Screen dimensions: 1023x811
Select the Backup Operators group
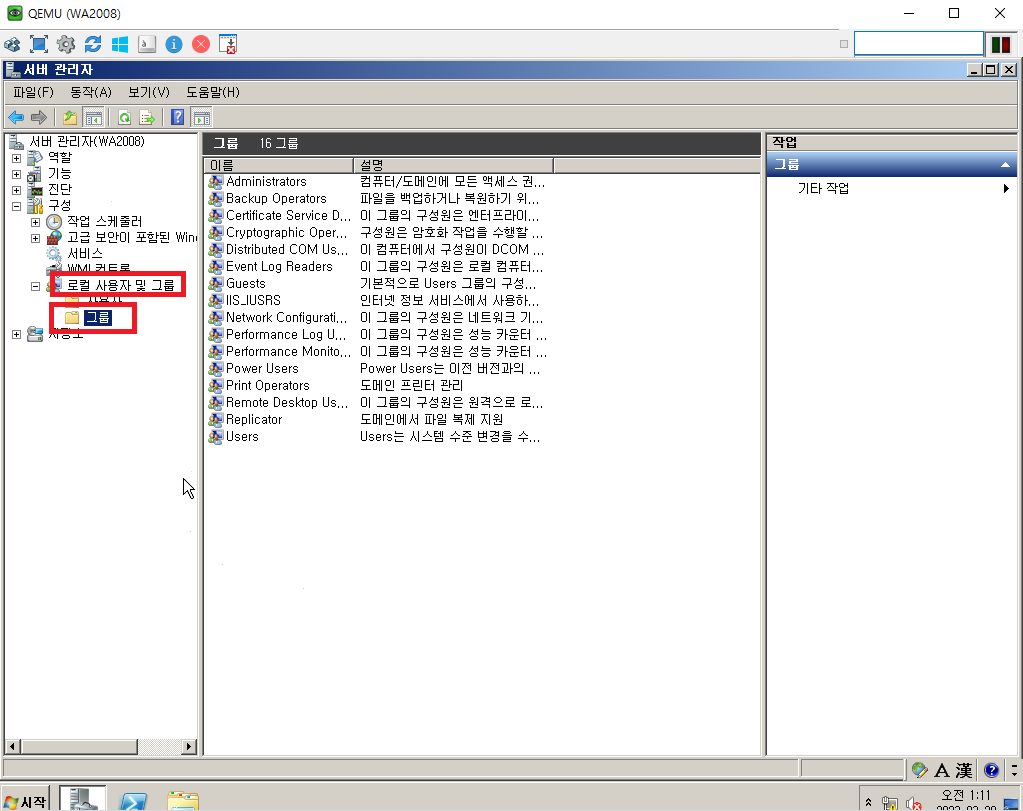pos(276,198)
